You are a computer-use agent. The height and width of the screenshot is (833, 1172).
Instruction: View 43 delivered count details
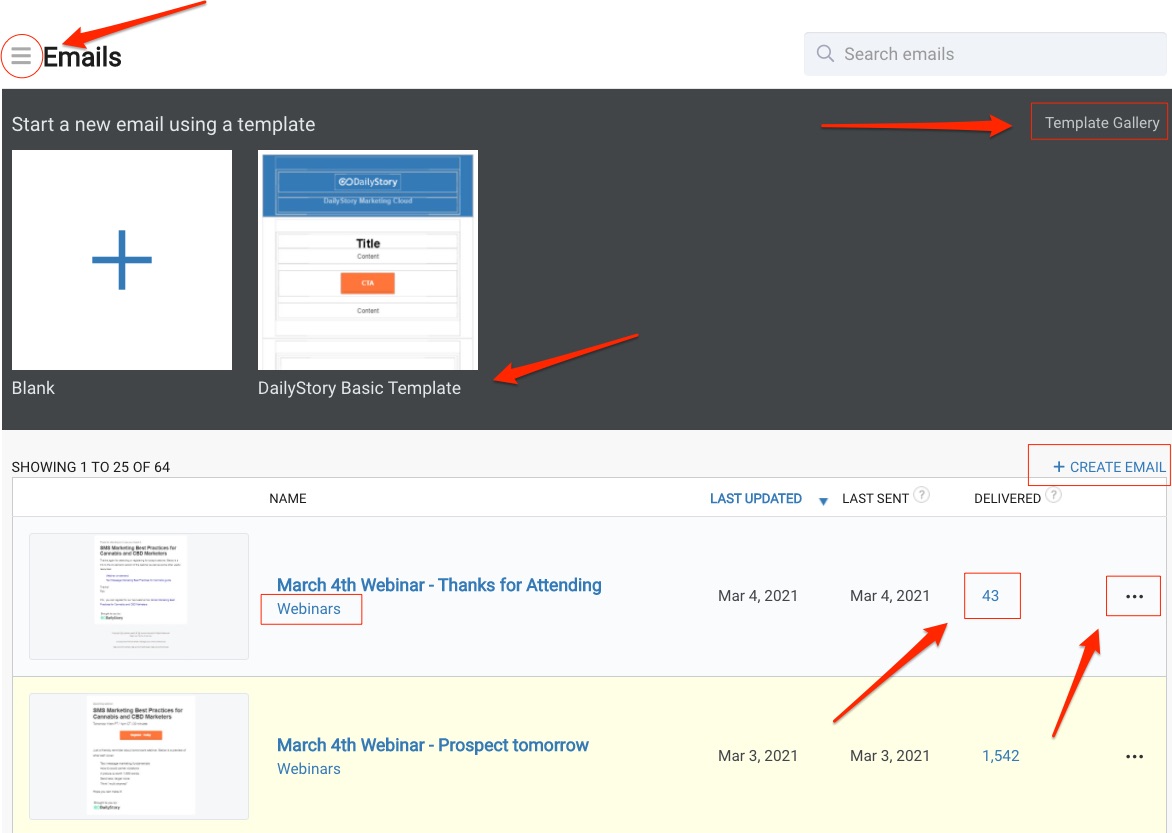coord(990,596)
